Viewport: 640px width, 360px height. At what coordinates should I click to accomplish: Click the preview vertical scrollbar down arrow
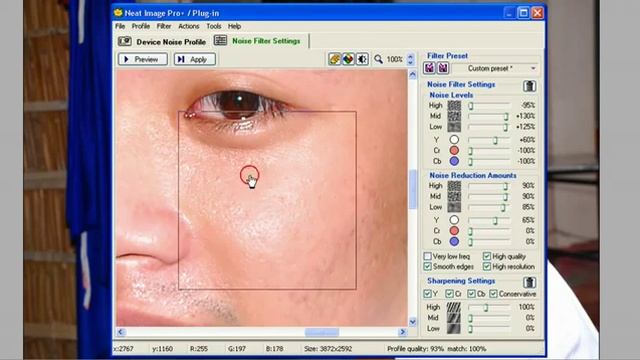pyautogui.click(x=412, y=322)
